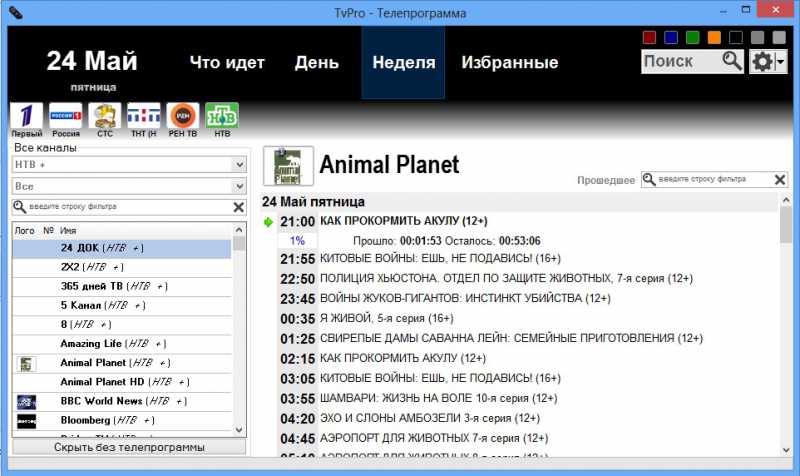Open the Все category dropdown
The width and height of the screenshot is (800, 476).
click(129, 186)
